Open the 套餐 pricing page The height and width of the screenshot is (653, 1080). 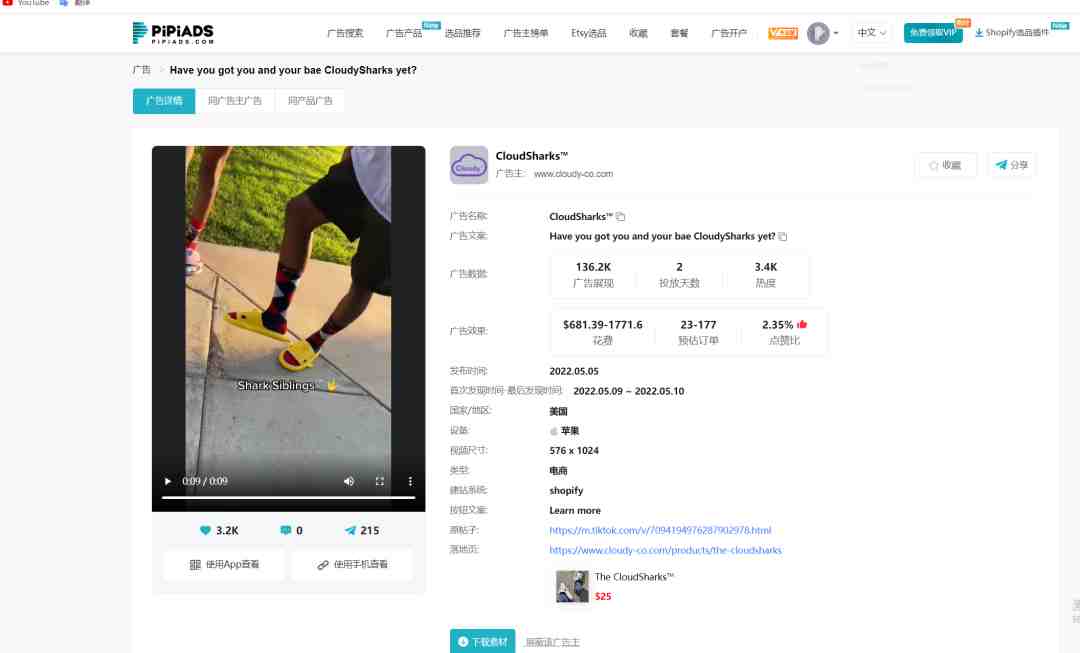[679, 33]
